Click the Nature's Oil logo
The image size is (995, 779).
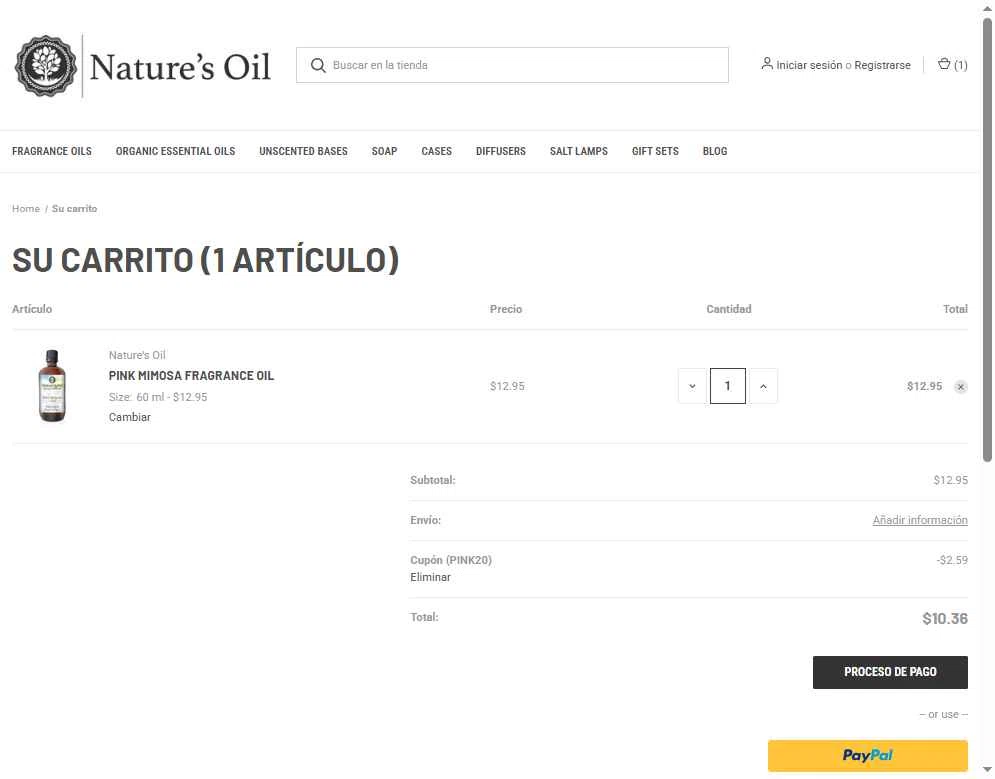coord(143,66)
